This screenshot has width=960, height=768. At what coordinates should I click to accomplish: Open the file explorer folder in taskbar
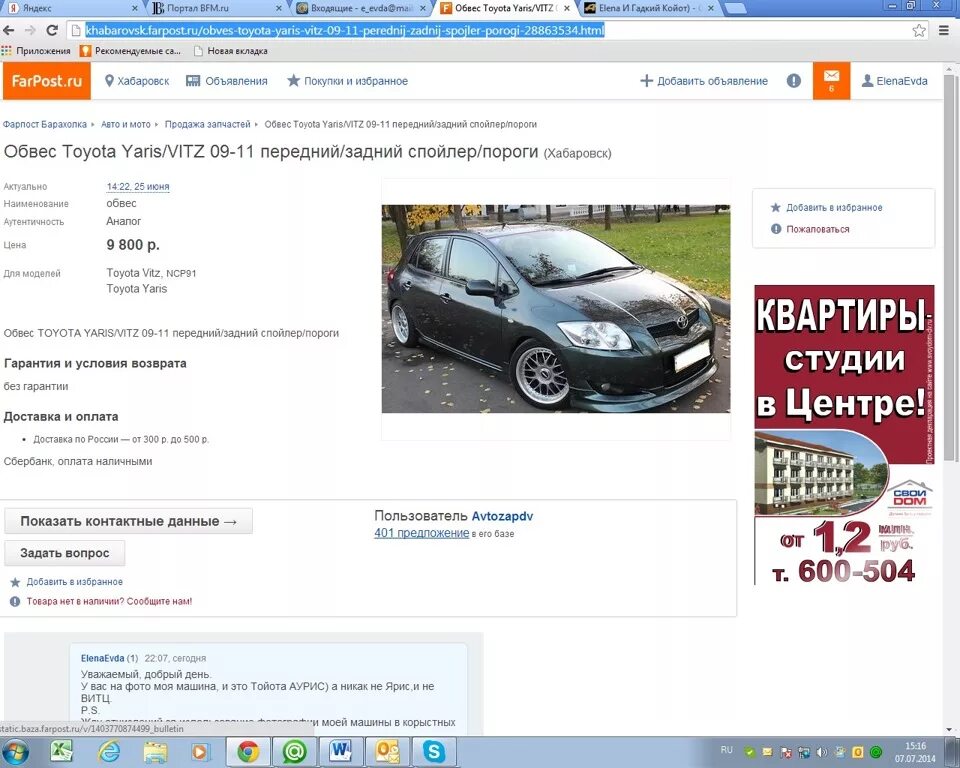(x=155, y=751)
